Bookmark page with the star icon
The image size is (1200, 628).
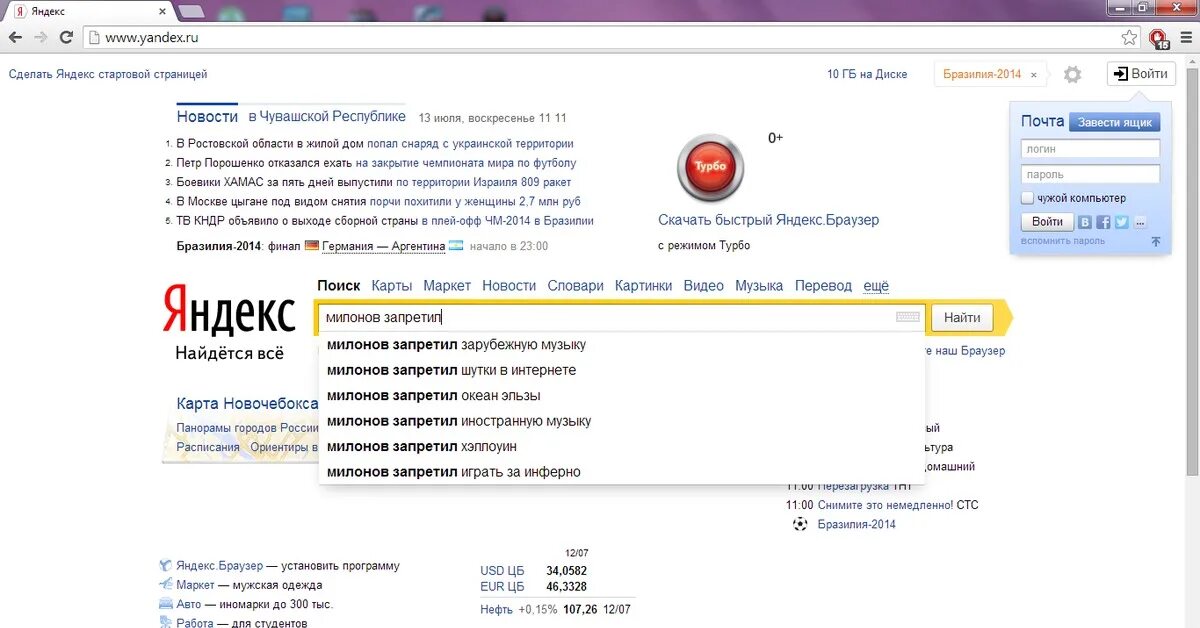pyautogui.click(x=1129, y=38)
